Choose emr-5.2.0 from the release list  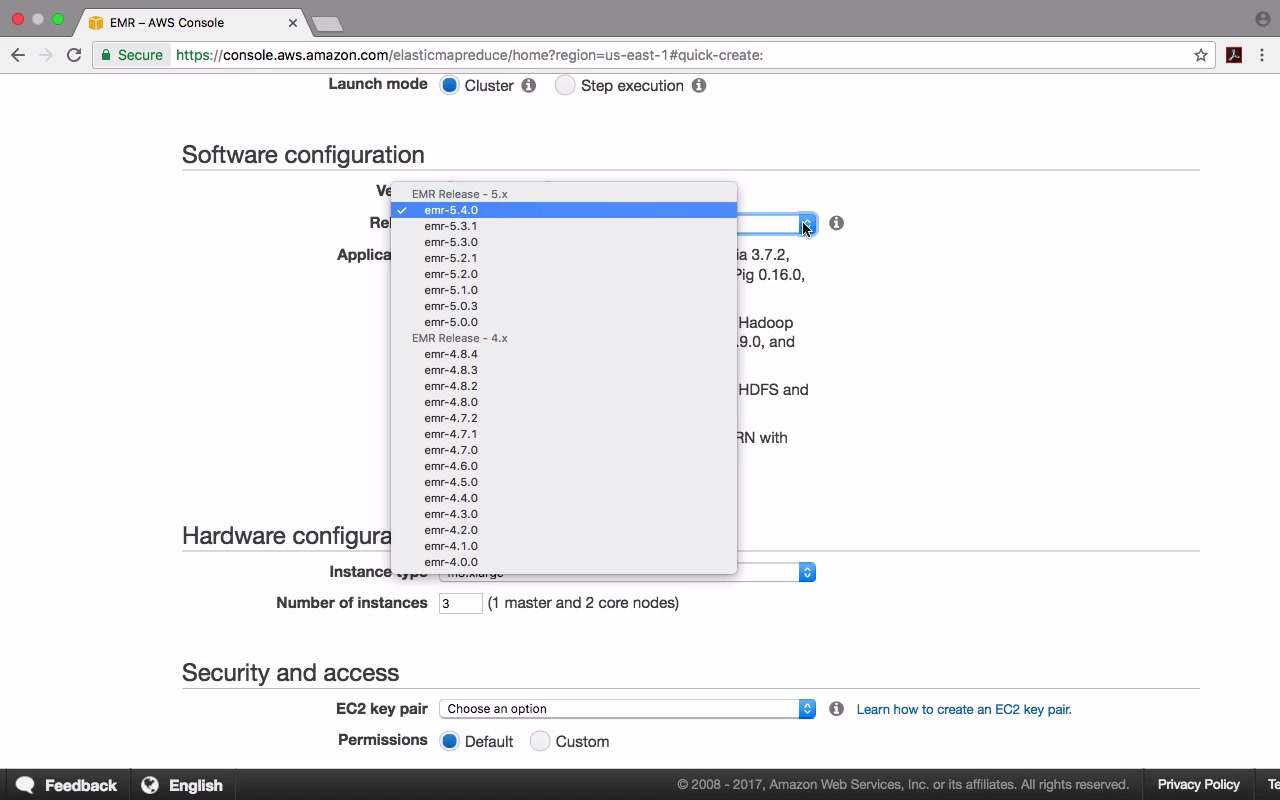(x=564, y=274)
